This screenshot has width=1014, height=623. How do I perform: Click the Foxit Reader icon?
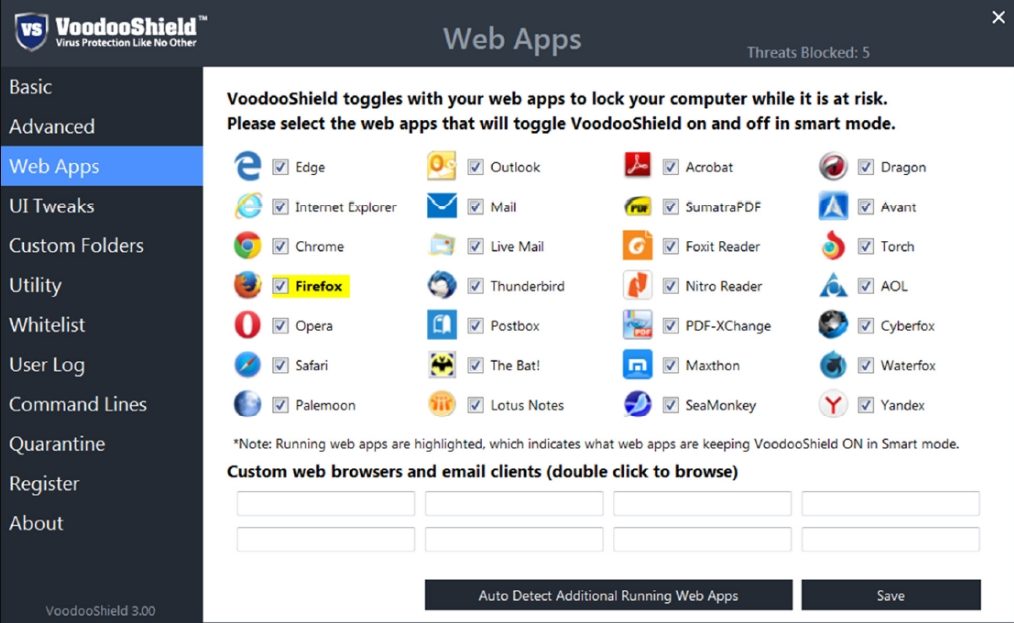point(638,246)
